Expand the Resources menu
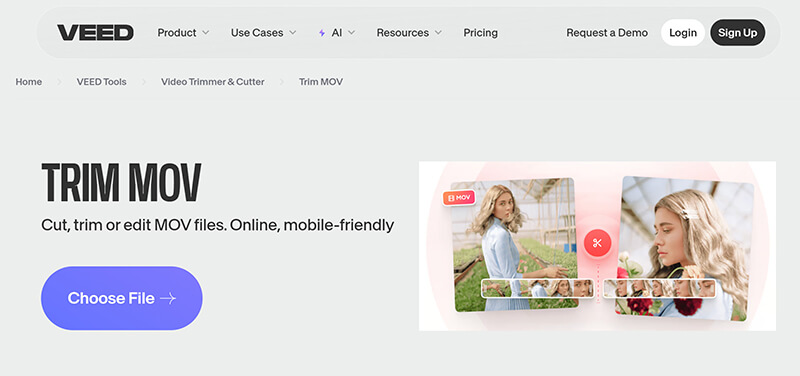 coord(409,33)
